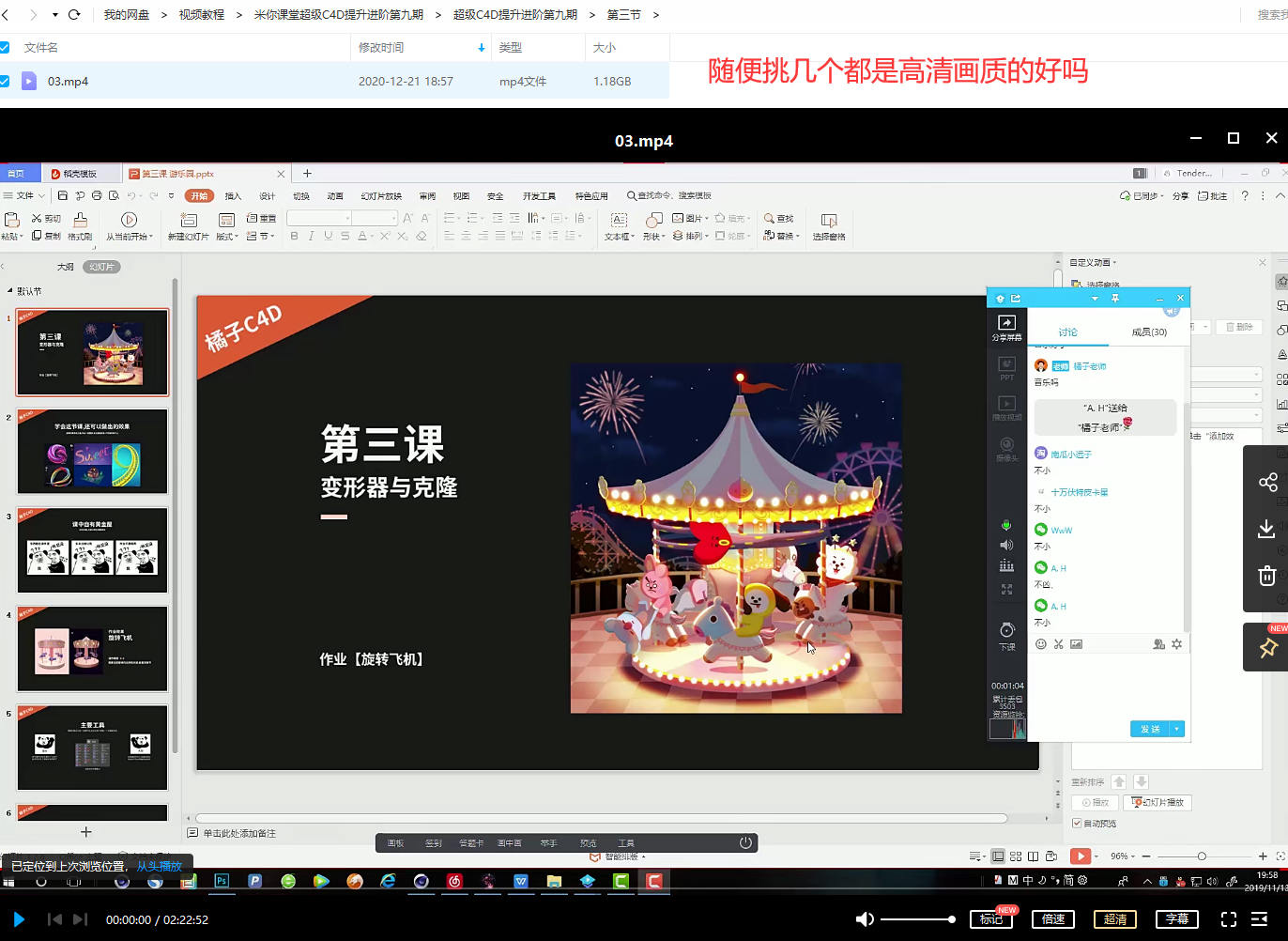
Task: Click the share icon on right panel
Action: (x=1267, y=483)
